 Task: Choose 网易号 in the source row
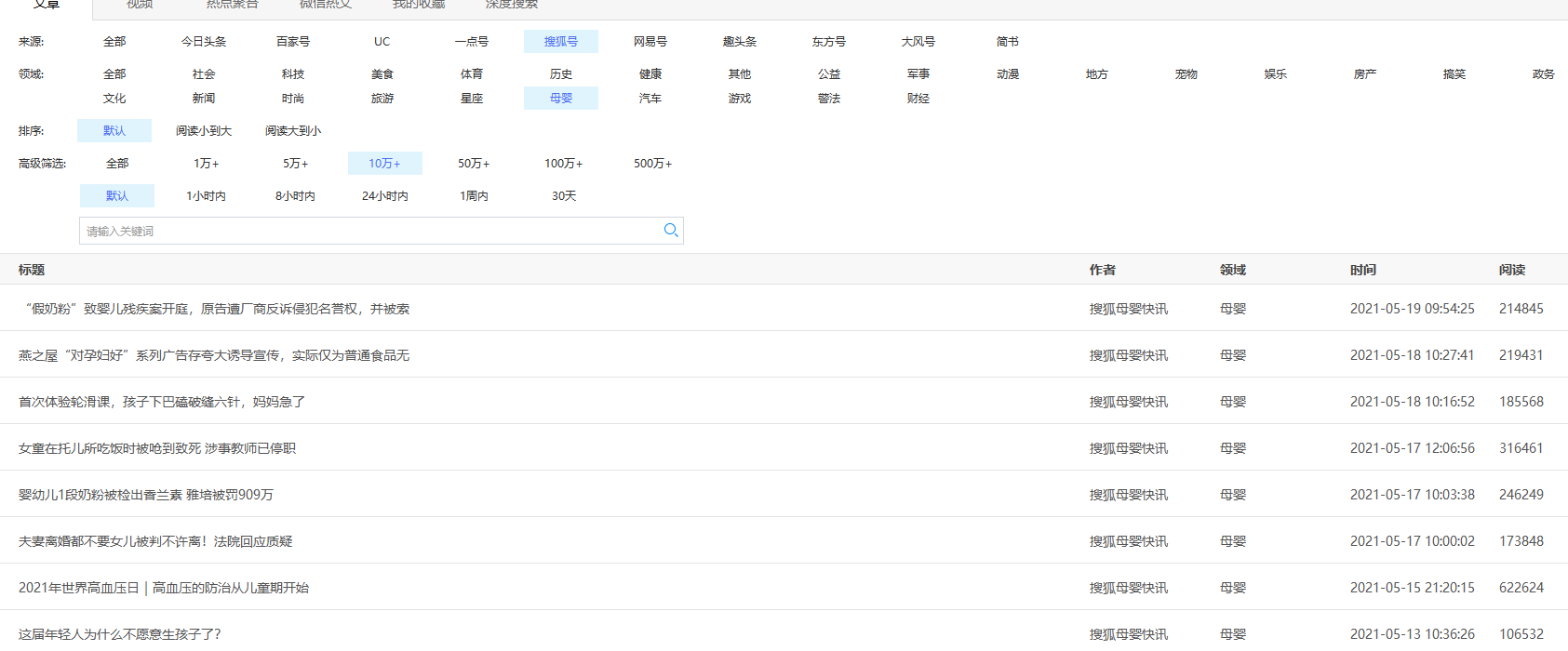(x=650, y=42)
